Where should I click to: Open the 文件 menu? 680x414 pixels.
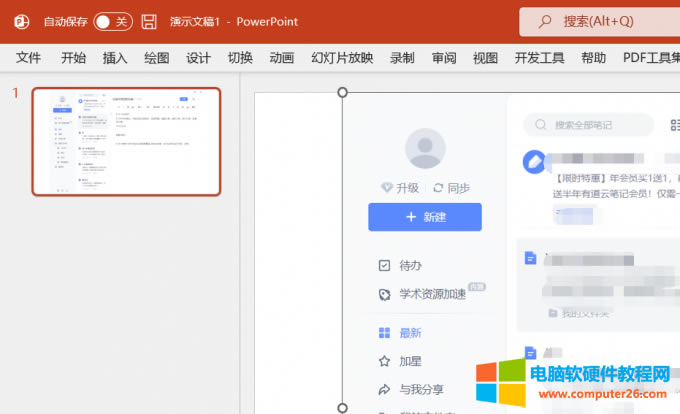[28, 58]
